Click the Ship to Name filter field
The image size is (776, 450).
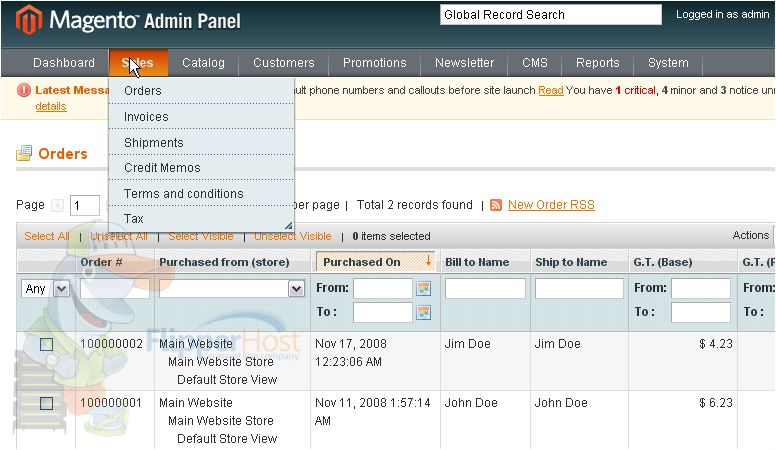(579, 289)
